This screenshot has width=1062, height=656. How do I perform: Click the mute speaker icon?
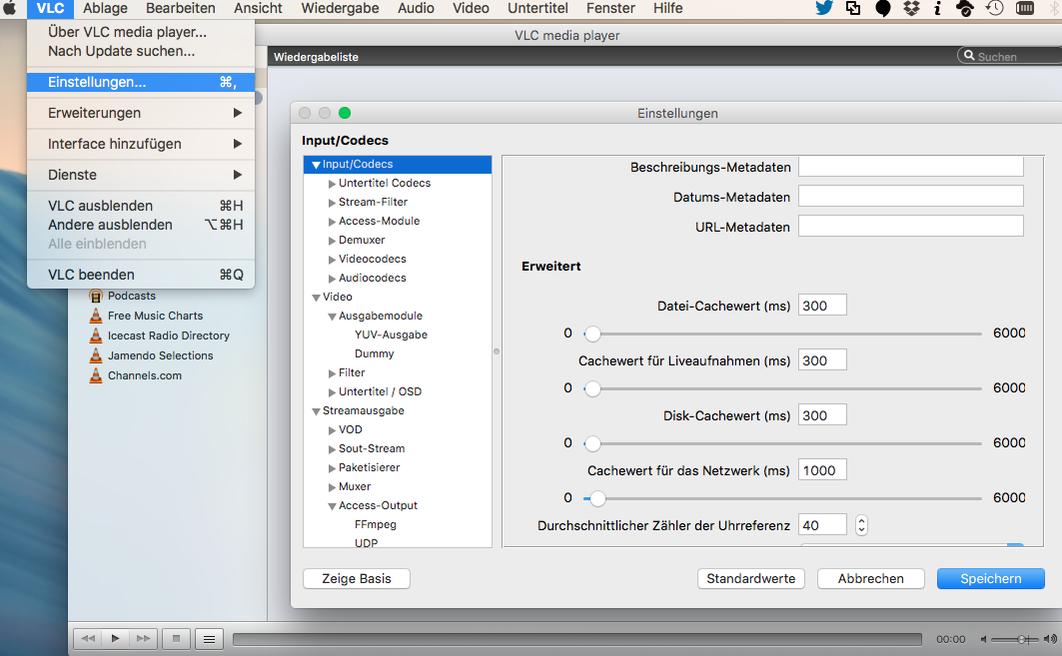(x=983, y=639)
